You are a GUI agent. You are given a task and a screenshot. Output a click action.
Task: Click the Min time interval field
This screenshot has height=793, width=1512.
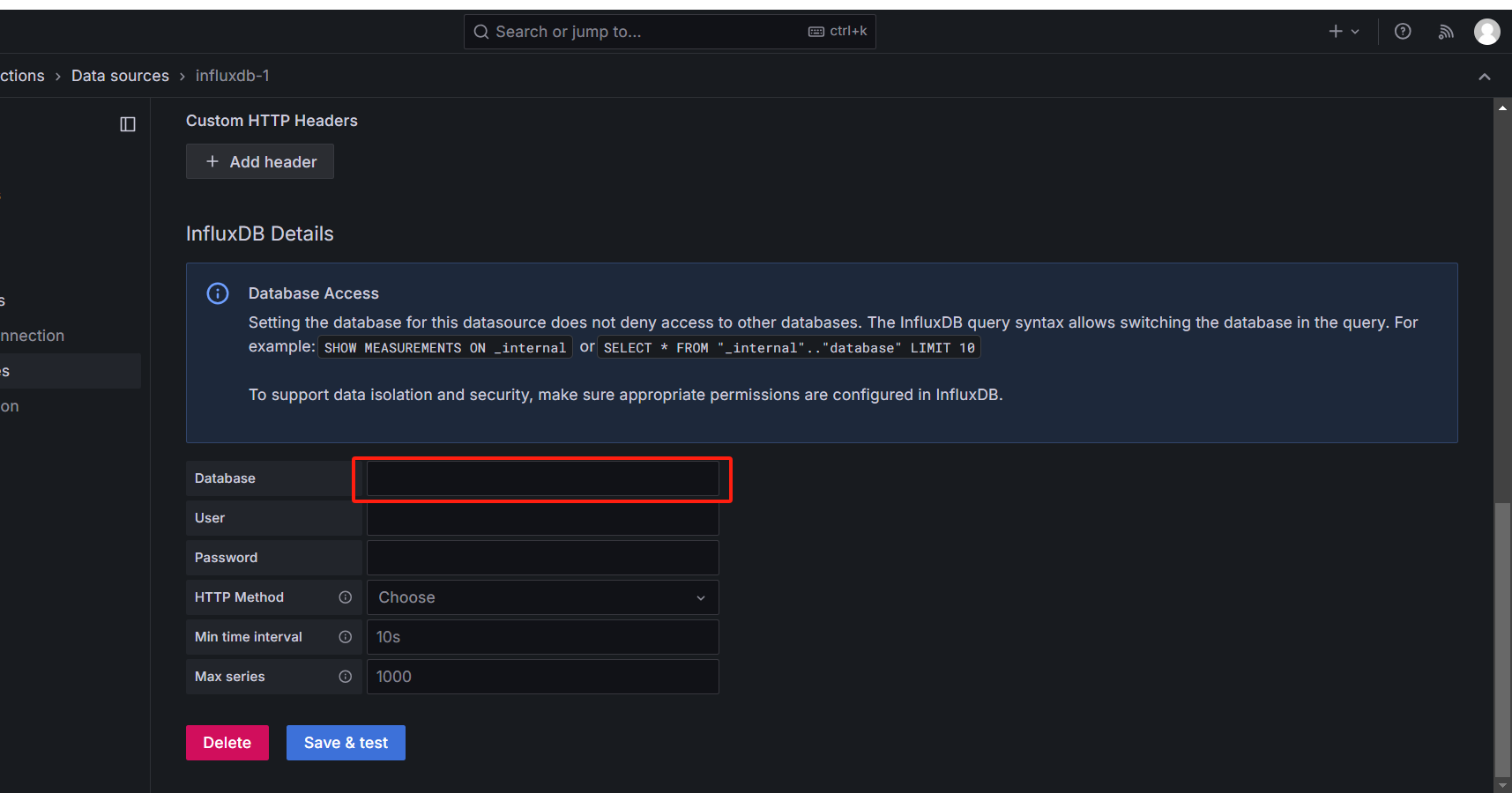[543, 637]
